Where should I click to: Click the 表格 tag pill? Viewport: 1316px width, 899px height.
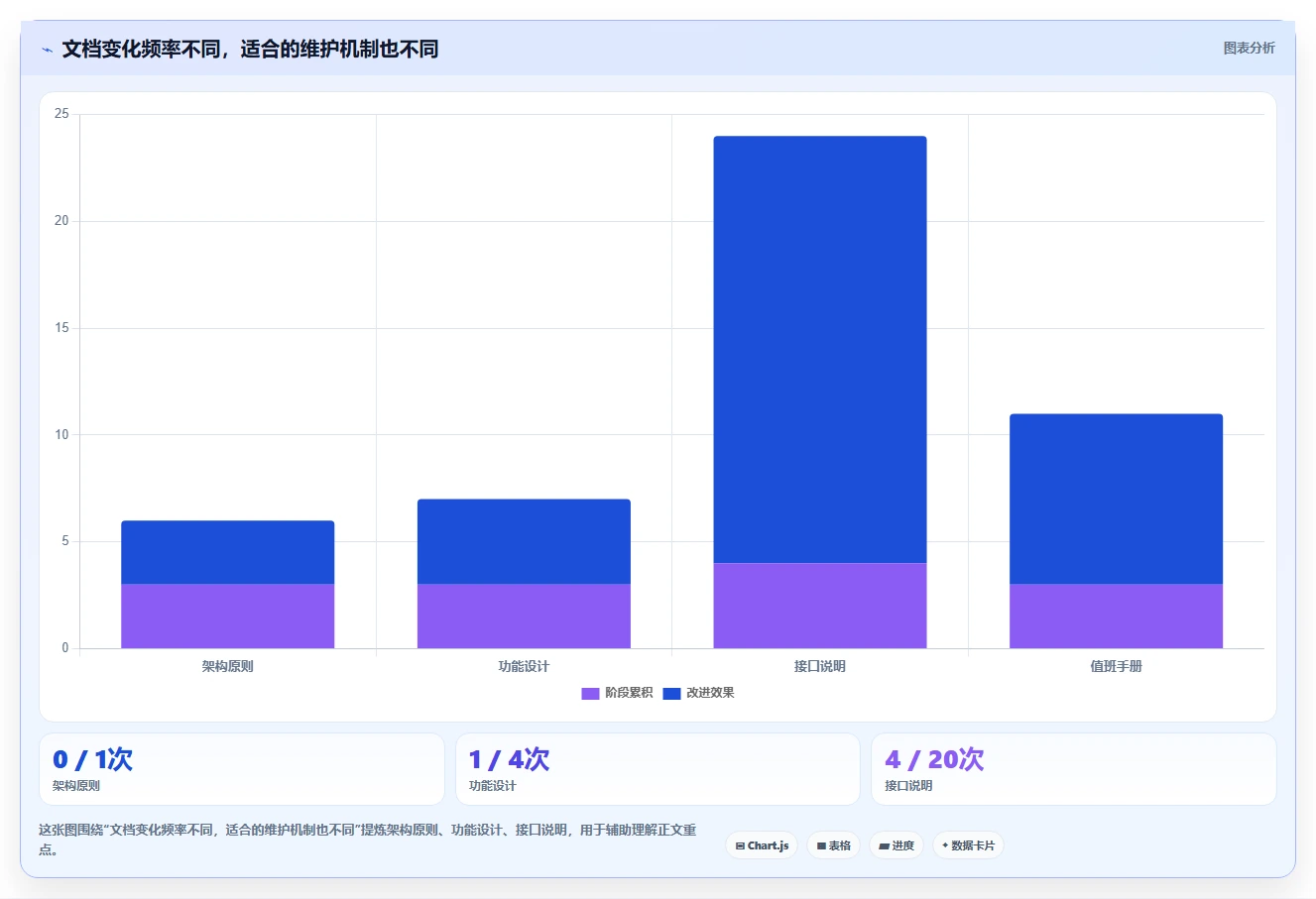coord(833,845)
